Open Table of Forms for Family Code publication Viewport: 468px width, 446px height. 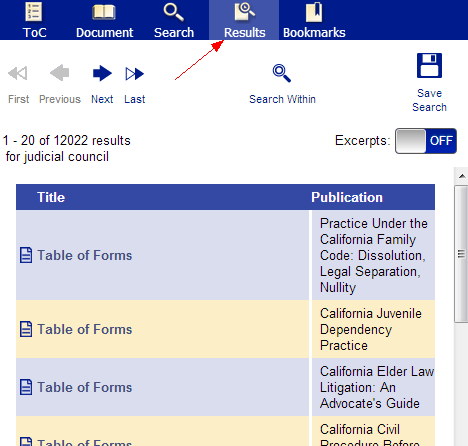pyautogui.click(x=85, y=255)
